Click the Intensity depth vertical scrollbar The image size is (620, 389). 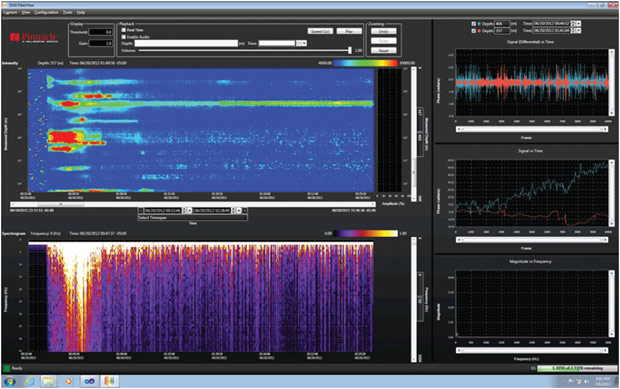click(x=414, y=134)
